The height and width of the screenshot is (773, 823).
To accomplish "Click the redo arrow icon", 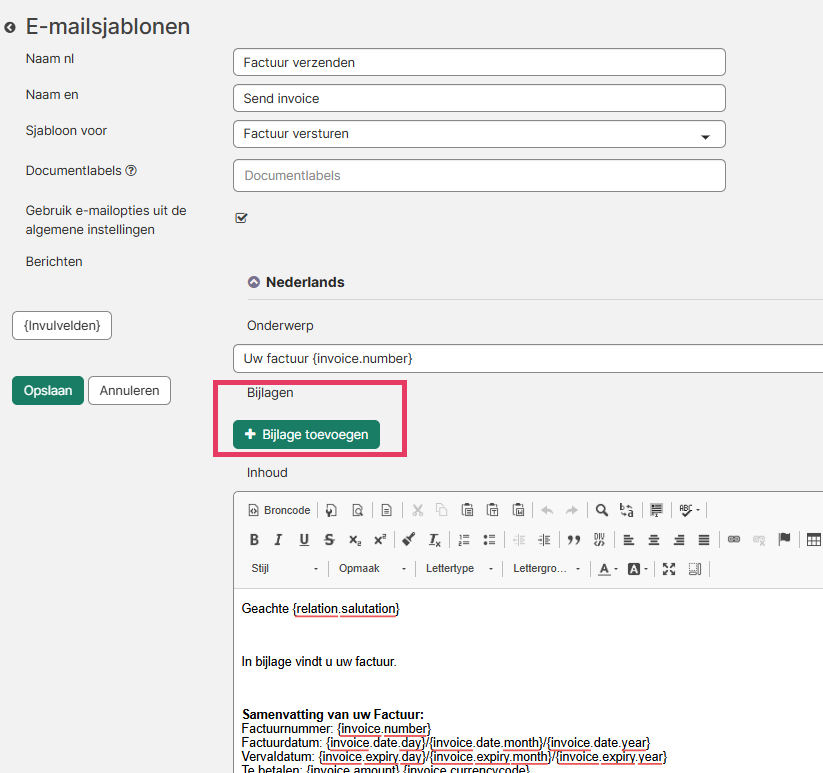I will tap(572, 510).
